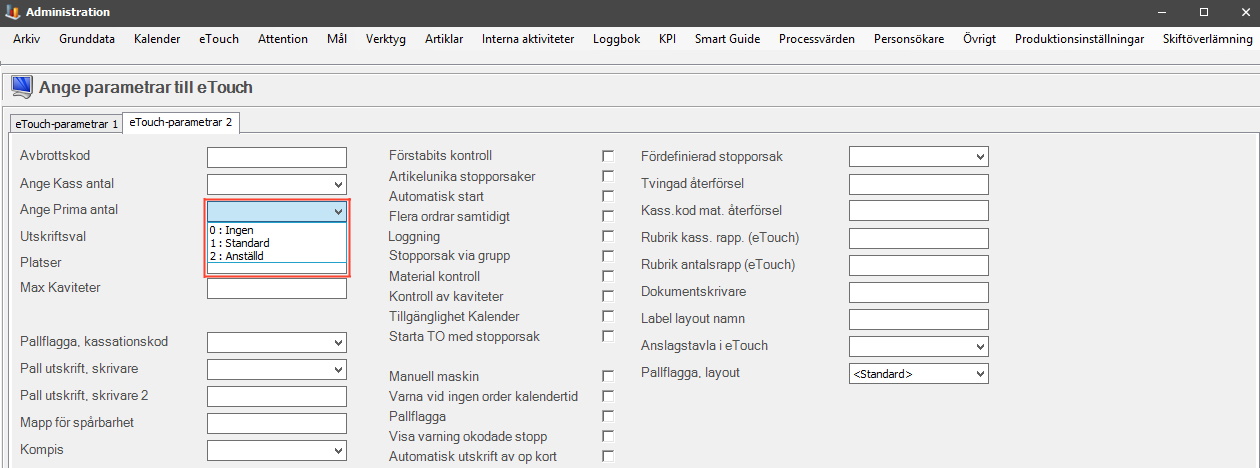Switch to eTouch-parametrar 1 tab
This screenshot has height=468, width=1260.
[x=66, y=124]
